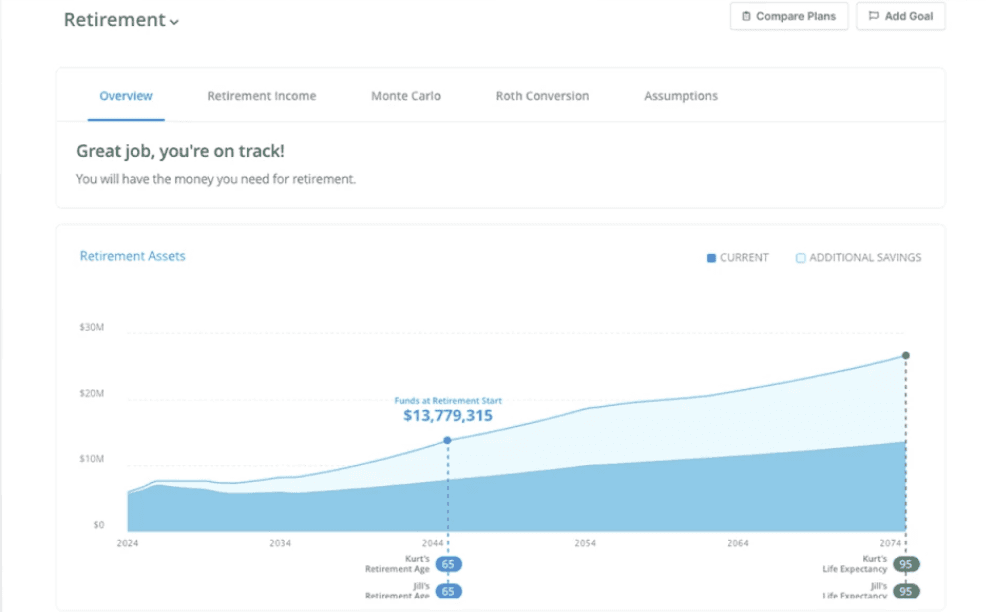Viewport: 986px width, 612px height.
Task: View the Assumptions tab
Action: 680,96
